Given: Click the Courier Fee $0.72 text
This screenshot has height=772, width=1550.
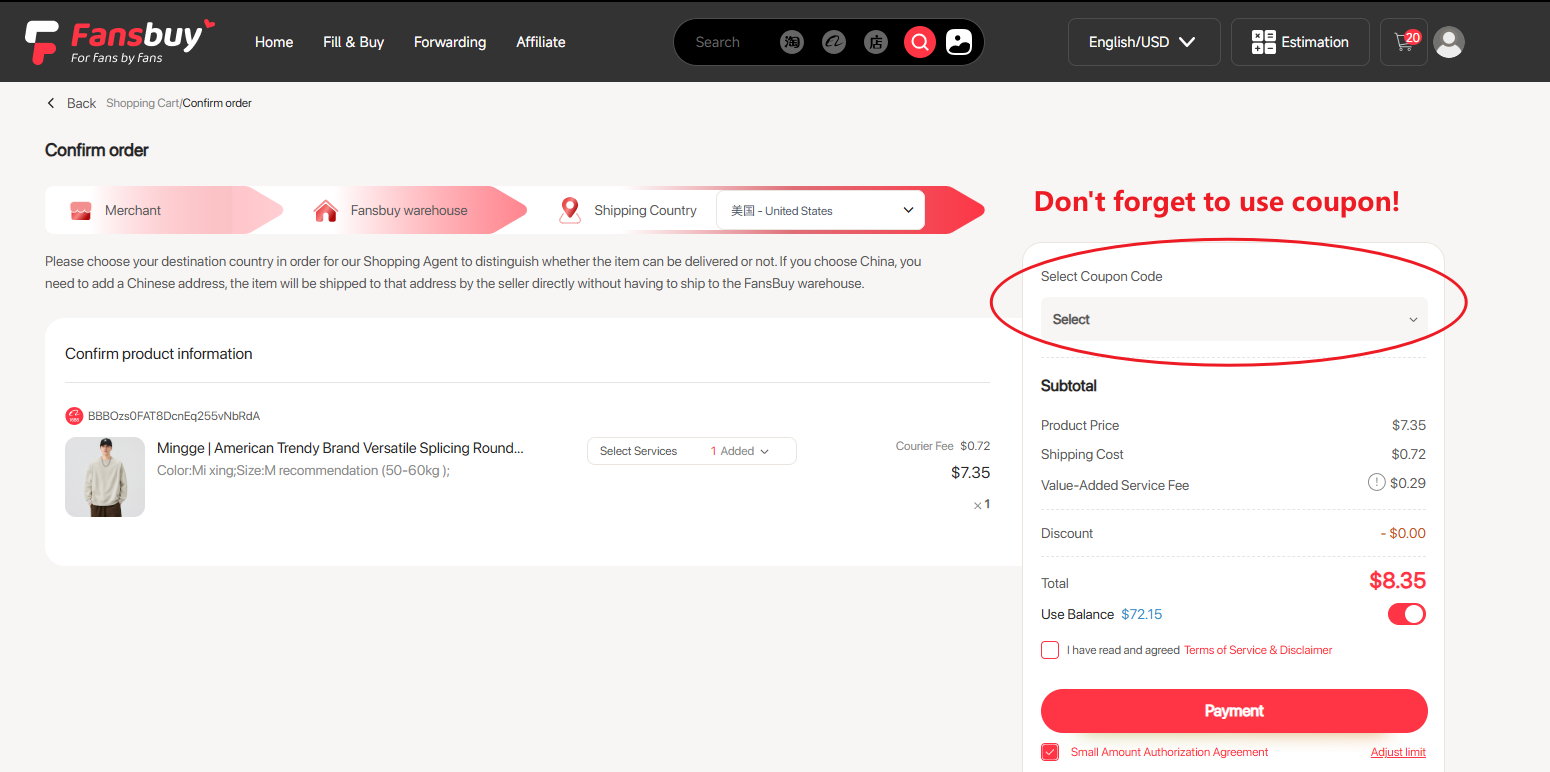Looking at the screenshot, I should [943, 446].
